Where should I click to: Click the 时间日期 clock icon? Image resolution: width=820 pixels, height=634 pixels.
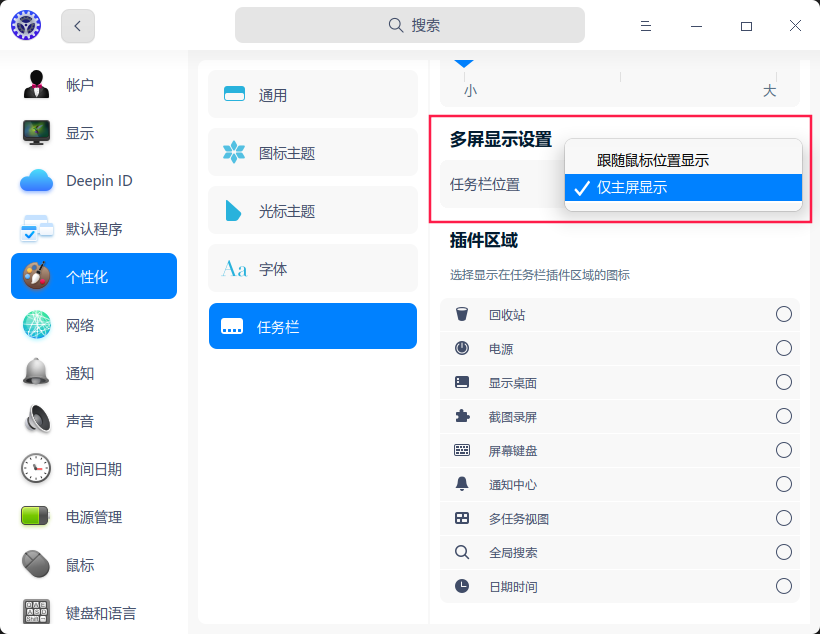(36, 469)
